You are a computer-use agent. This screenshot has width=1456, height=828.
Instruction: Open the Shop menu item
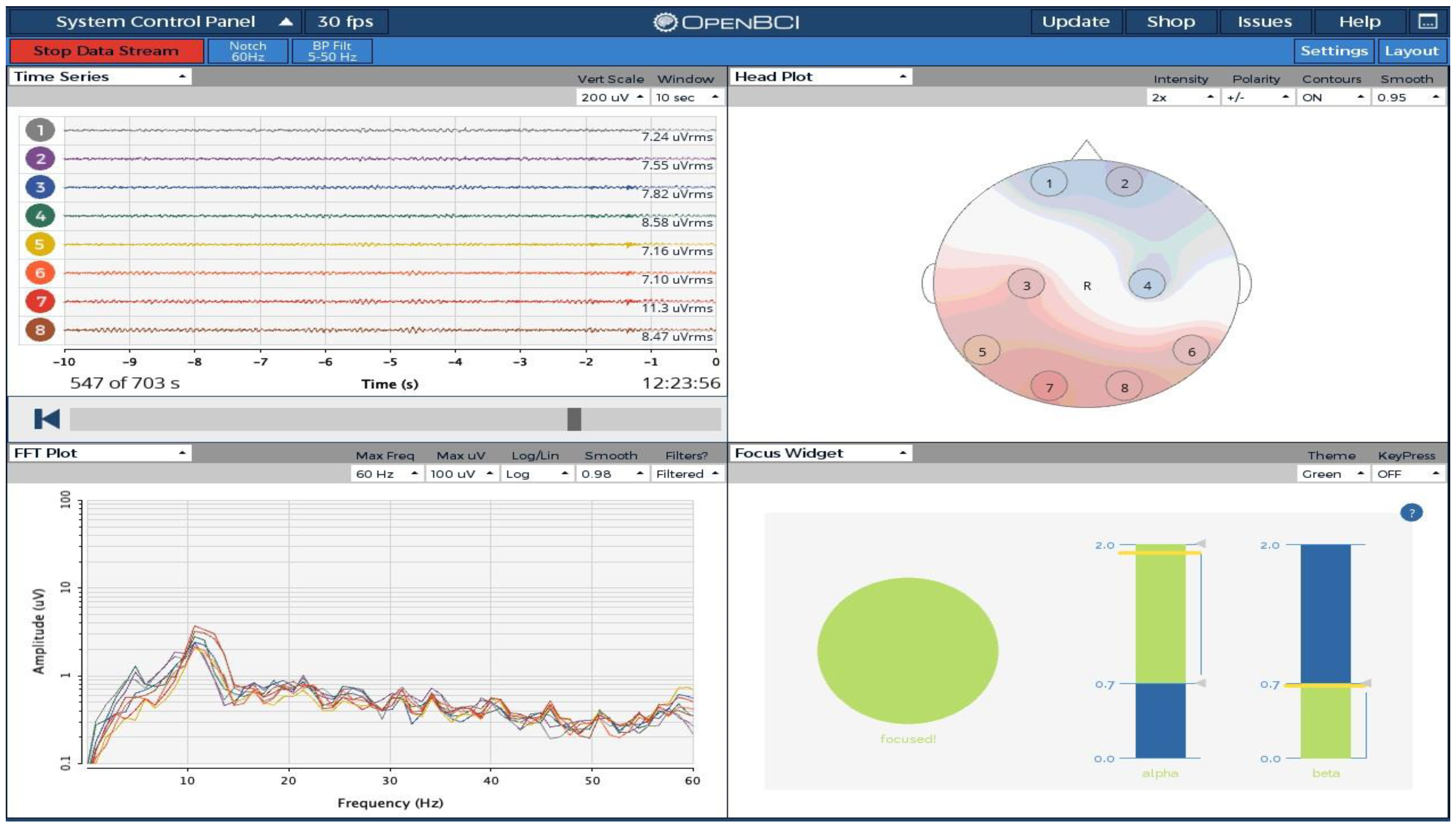point(1171,22)
